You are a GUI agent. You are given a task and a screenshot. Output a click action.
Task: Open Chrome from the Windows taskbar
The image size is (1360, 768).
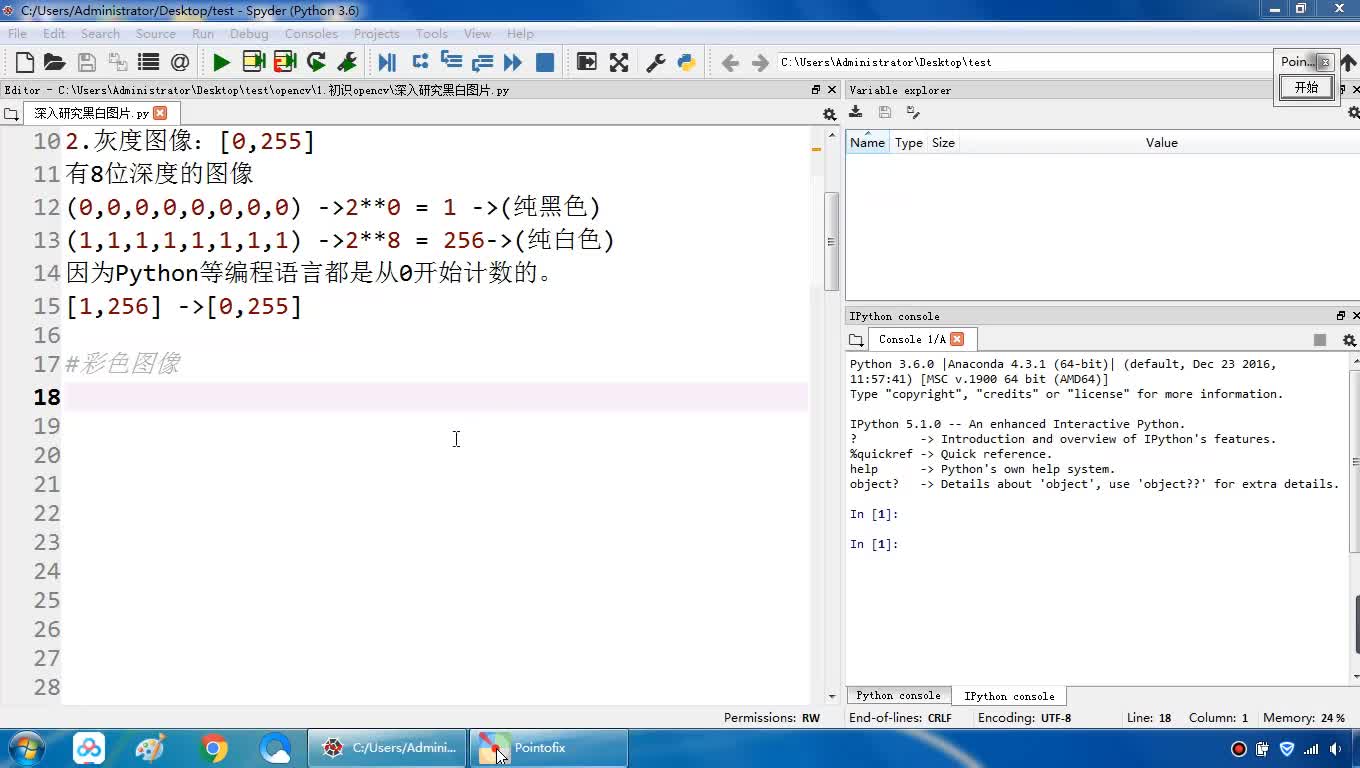coord(213,748)
